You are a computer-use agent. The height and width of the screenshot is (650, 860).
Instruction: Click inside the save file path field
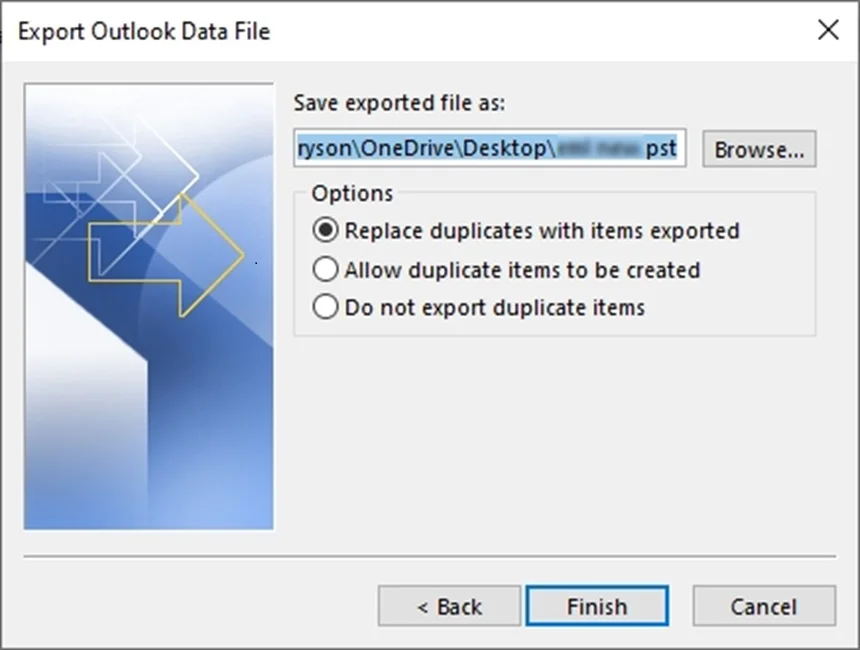[490, 148]
